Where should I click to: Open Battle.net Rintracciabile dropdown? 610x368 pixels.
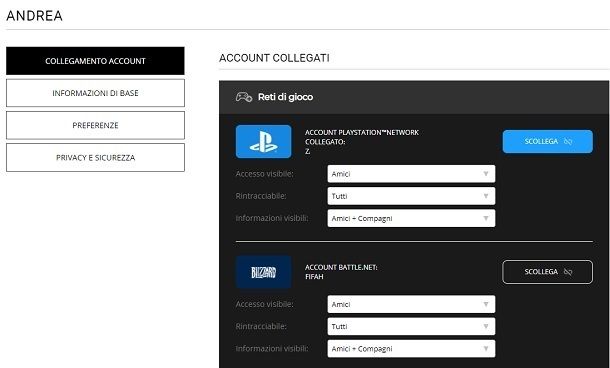tap(411, 326)
